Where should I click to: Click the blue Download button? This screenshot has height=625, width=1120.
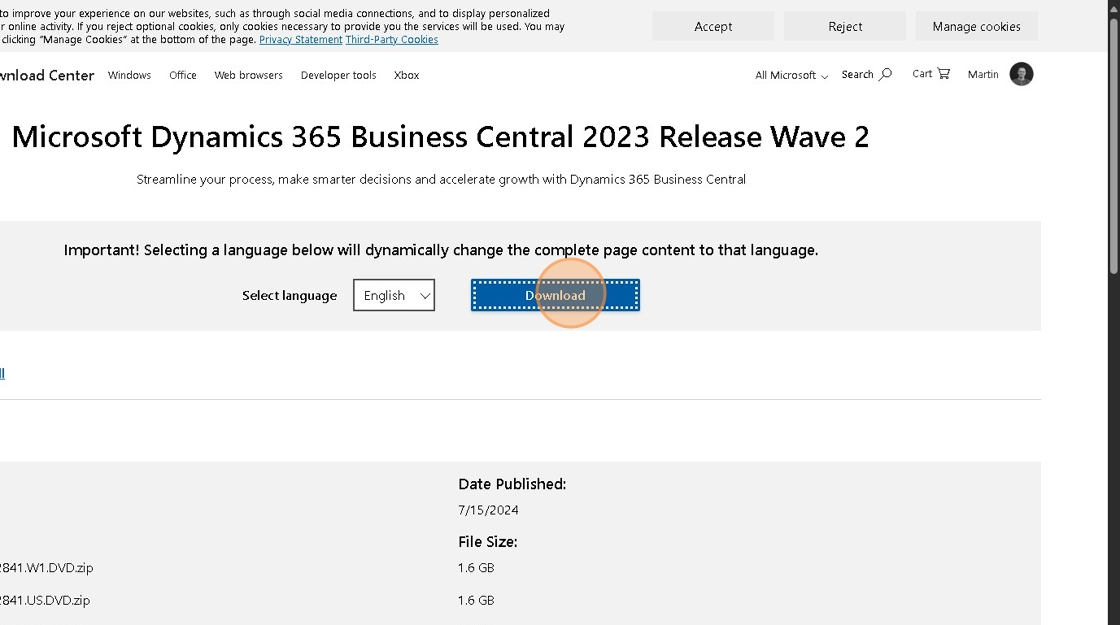pos(555,295)
